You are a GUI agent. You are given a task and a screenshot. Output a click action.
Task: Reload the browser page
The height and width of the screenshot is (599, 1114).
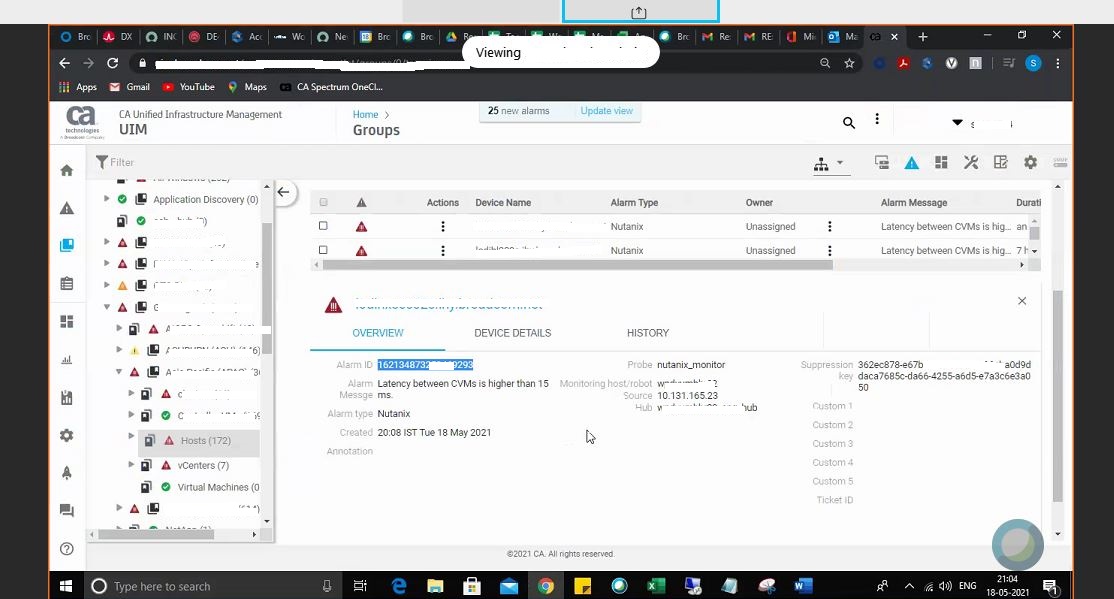[x=112, y=63]
